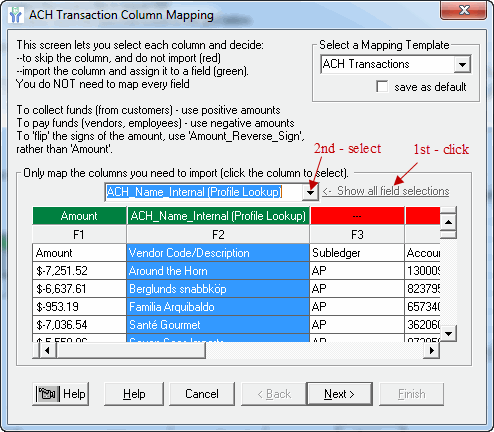Select the F3 column header
The image size is (494, 432).
pos(357,235)
